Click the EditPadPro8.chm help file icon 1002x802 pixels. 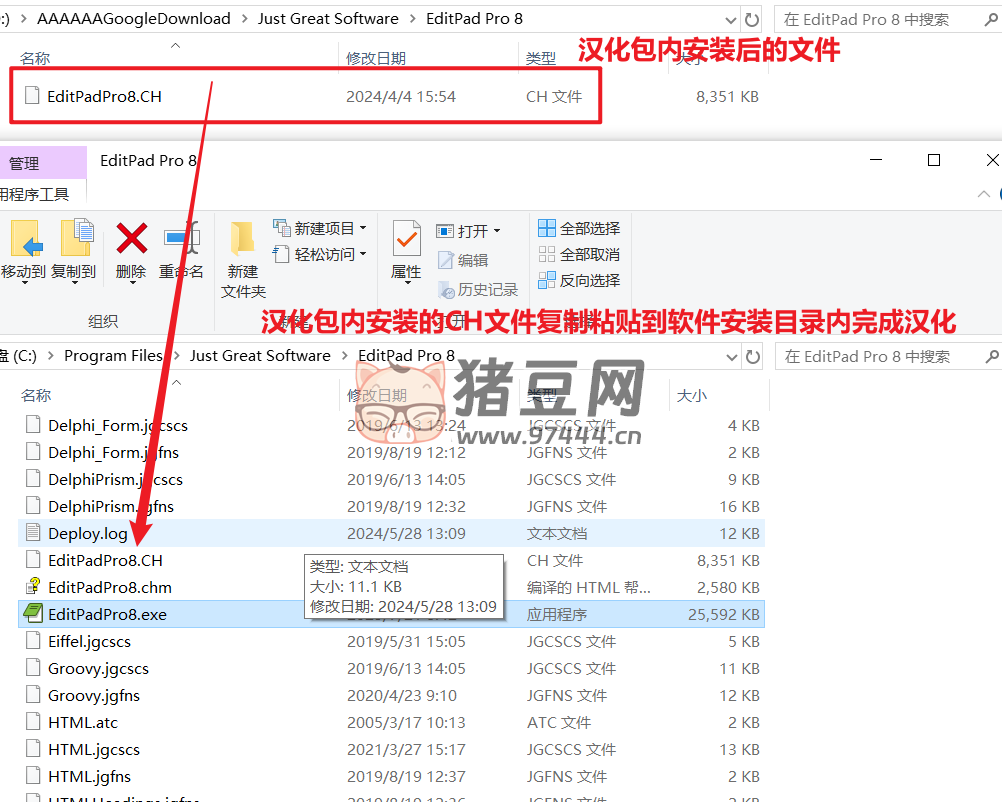[34, 587]
